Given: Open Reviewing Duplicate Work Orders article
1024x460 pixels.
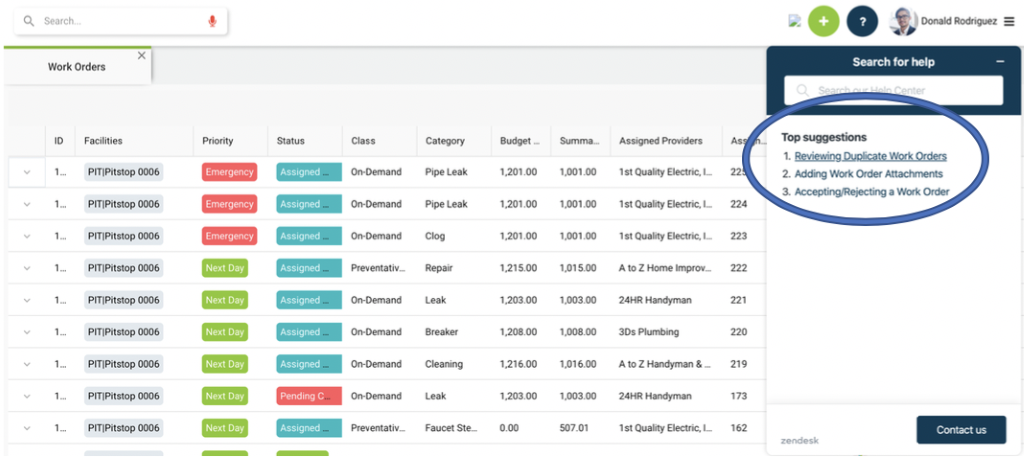Looking at the screenshot, I should (870, 156).
